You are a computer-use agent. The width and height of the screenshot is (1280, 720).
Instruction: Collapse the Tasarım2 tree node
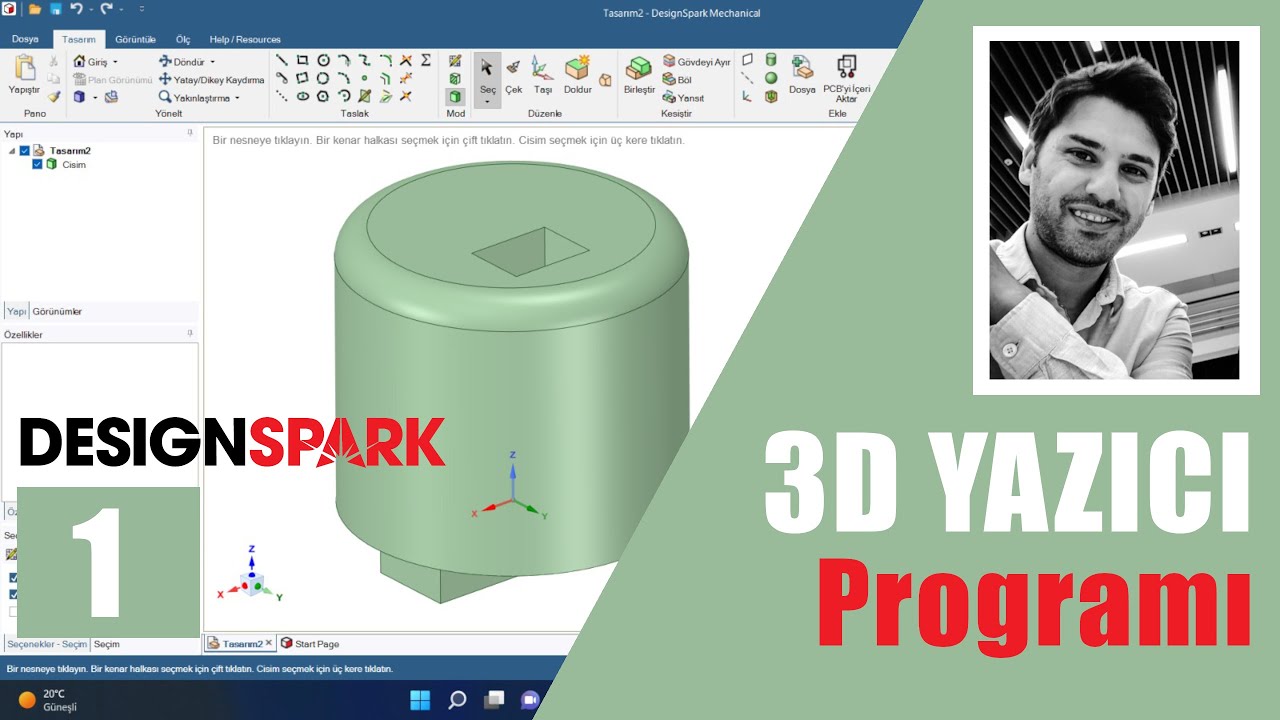coord(12,151)
